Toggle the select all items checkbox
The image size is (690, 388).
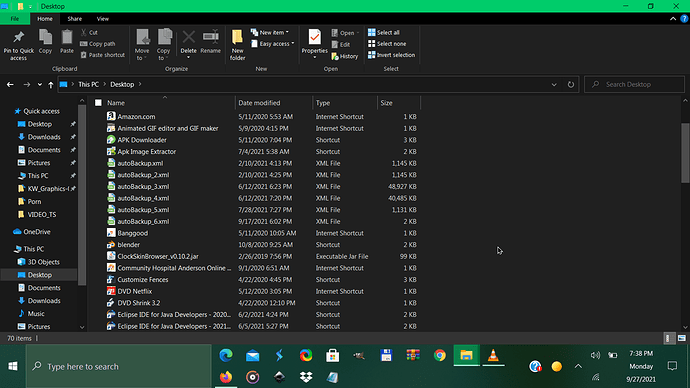pyautogui.click(x=98, y=103)
